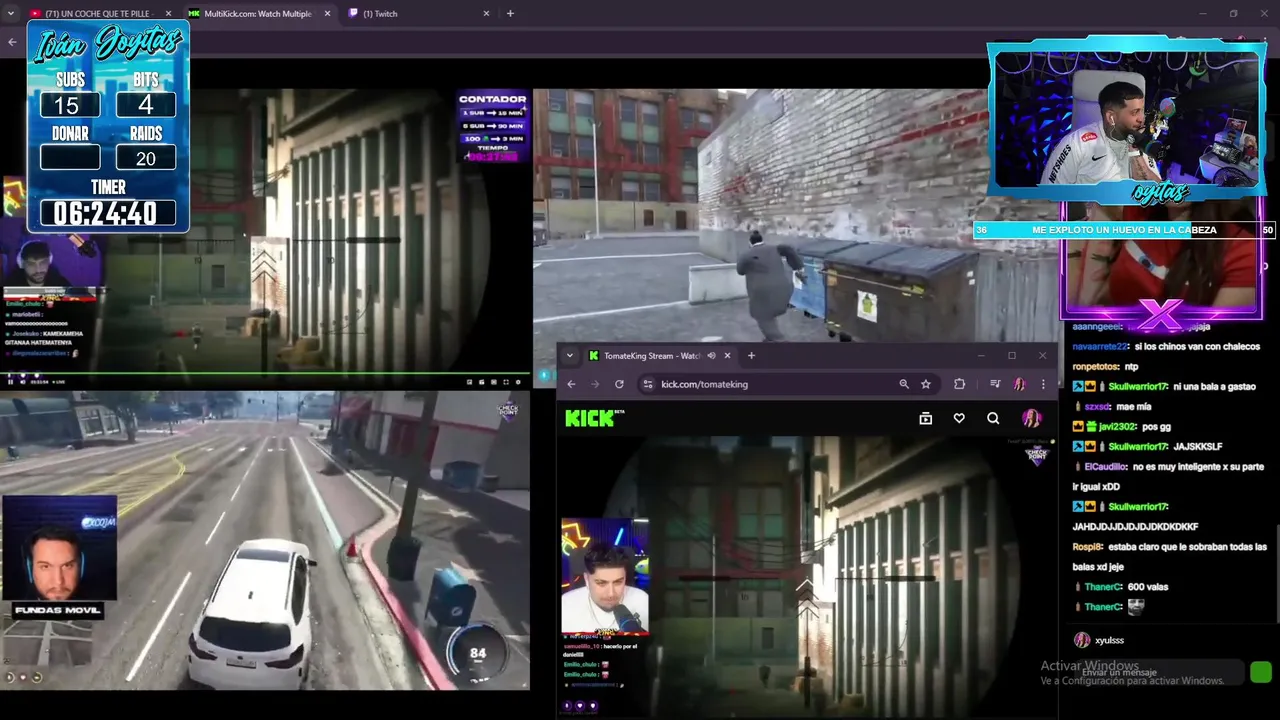Viewport: 1280px width, 720px height.
Task: Open the Chrome profile avatar in the Kick window
Action: 1019,384
